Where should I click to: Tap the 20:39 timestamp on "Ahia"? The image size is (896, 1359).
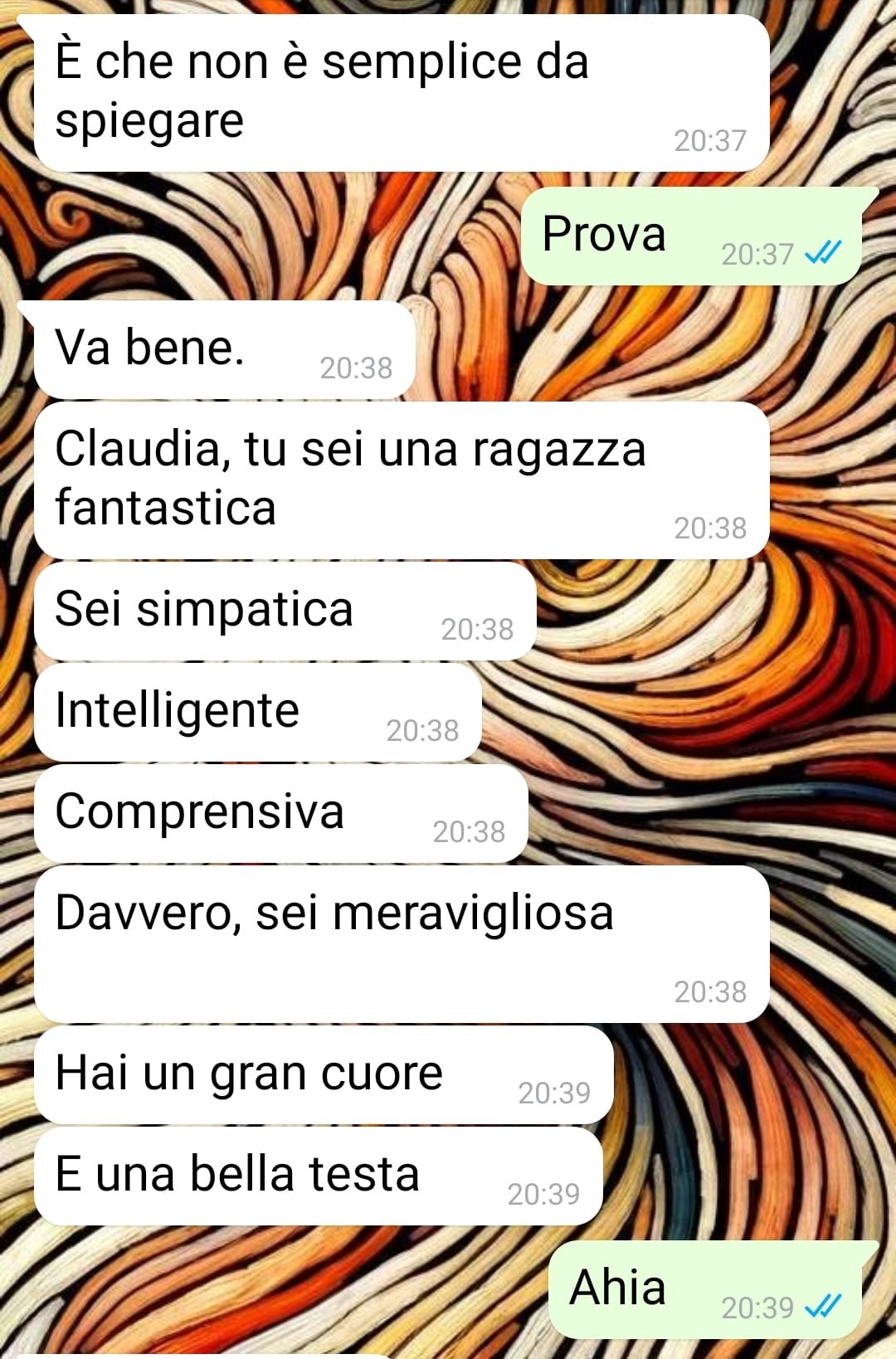757,1308
